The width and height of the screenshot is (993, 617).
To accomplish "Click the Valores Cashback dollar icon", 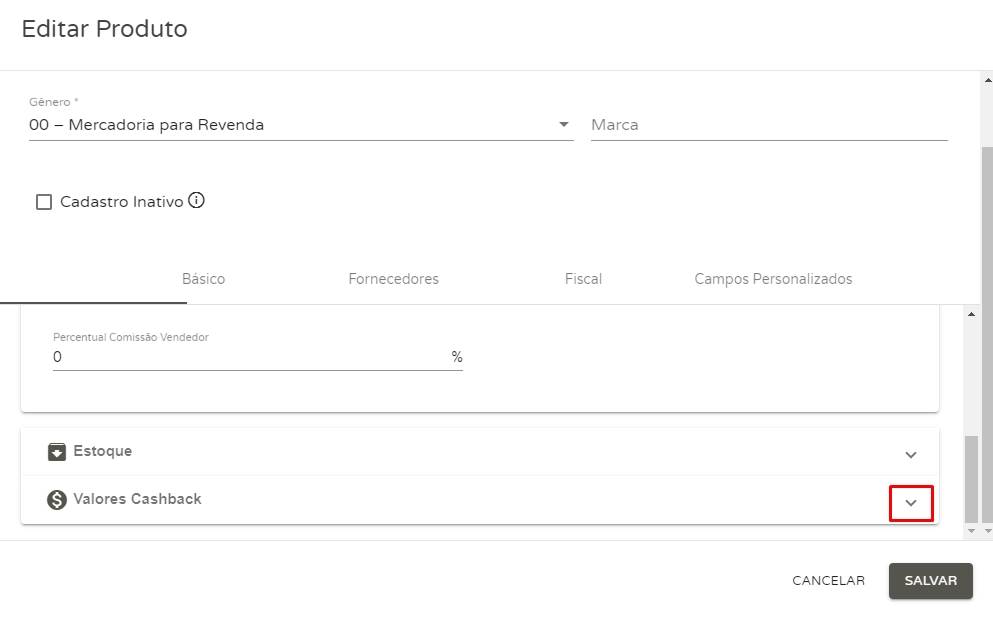I will point(57,500).
